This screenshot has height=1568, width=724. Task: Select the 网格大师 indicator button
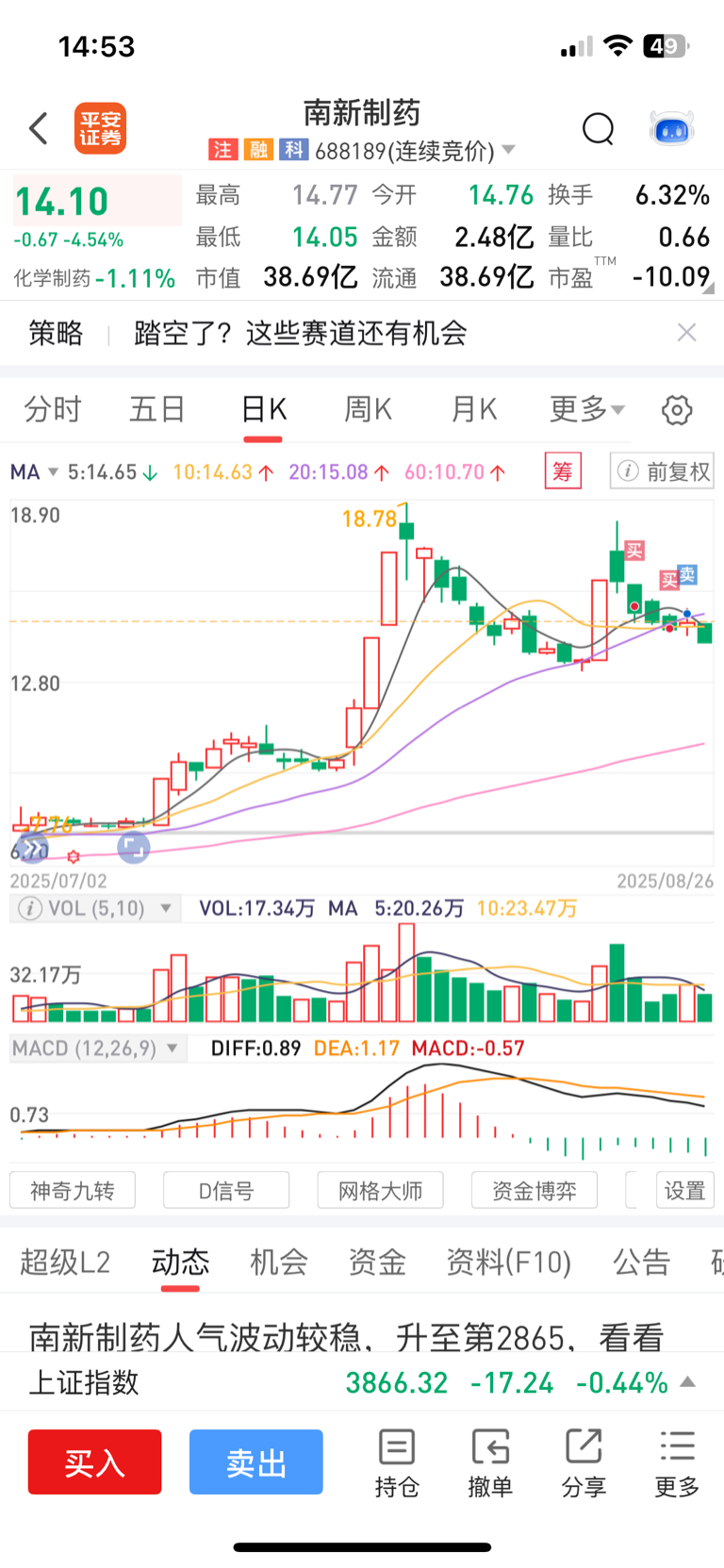tap(380, 1190)
